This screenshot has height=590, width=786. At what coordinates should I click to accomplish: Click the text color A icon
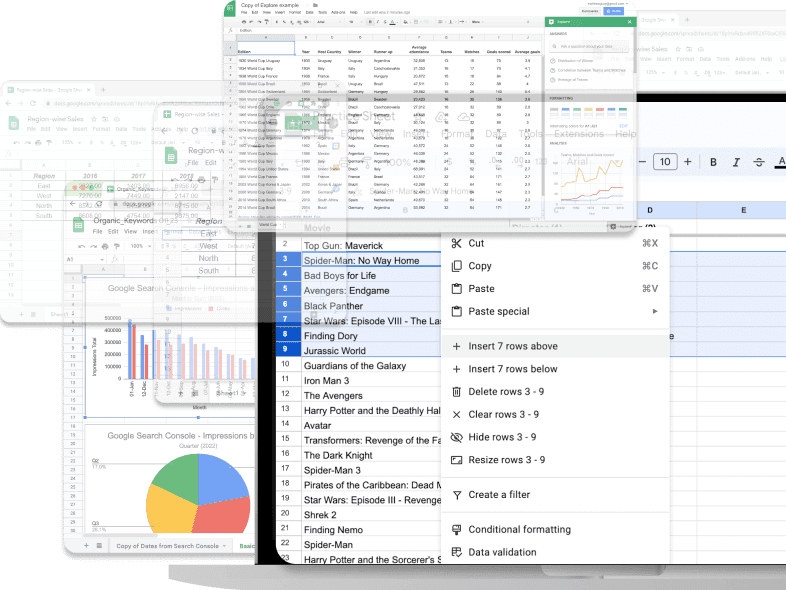(x=783, y=162)
